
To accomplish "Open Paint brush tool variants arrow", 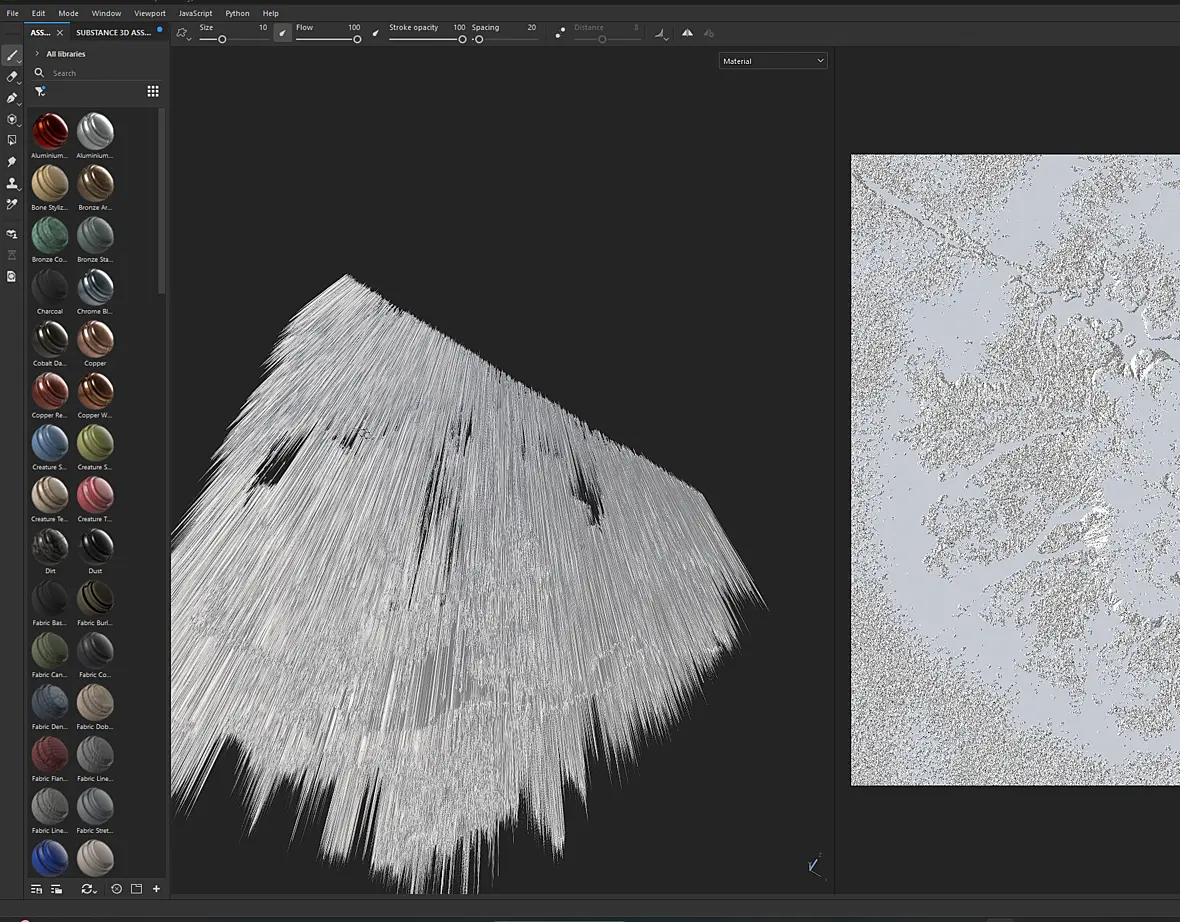I will pos(20,61).
